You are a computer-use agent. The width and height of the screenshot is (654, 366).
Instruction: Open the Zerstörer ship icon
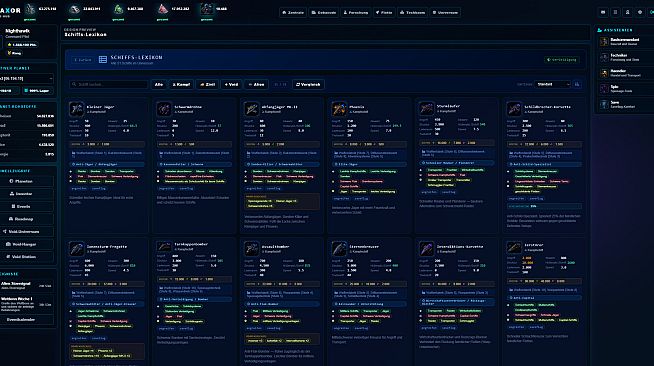(x=514, y=247)
